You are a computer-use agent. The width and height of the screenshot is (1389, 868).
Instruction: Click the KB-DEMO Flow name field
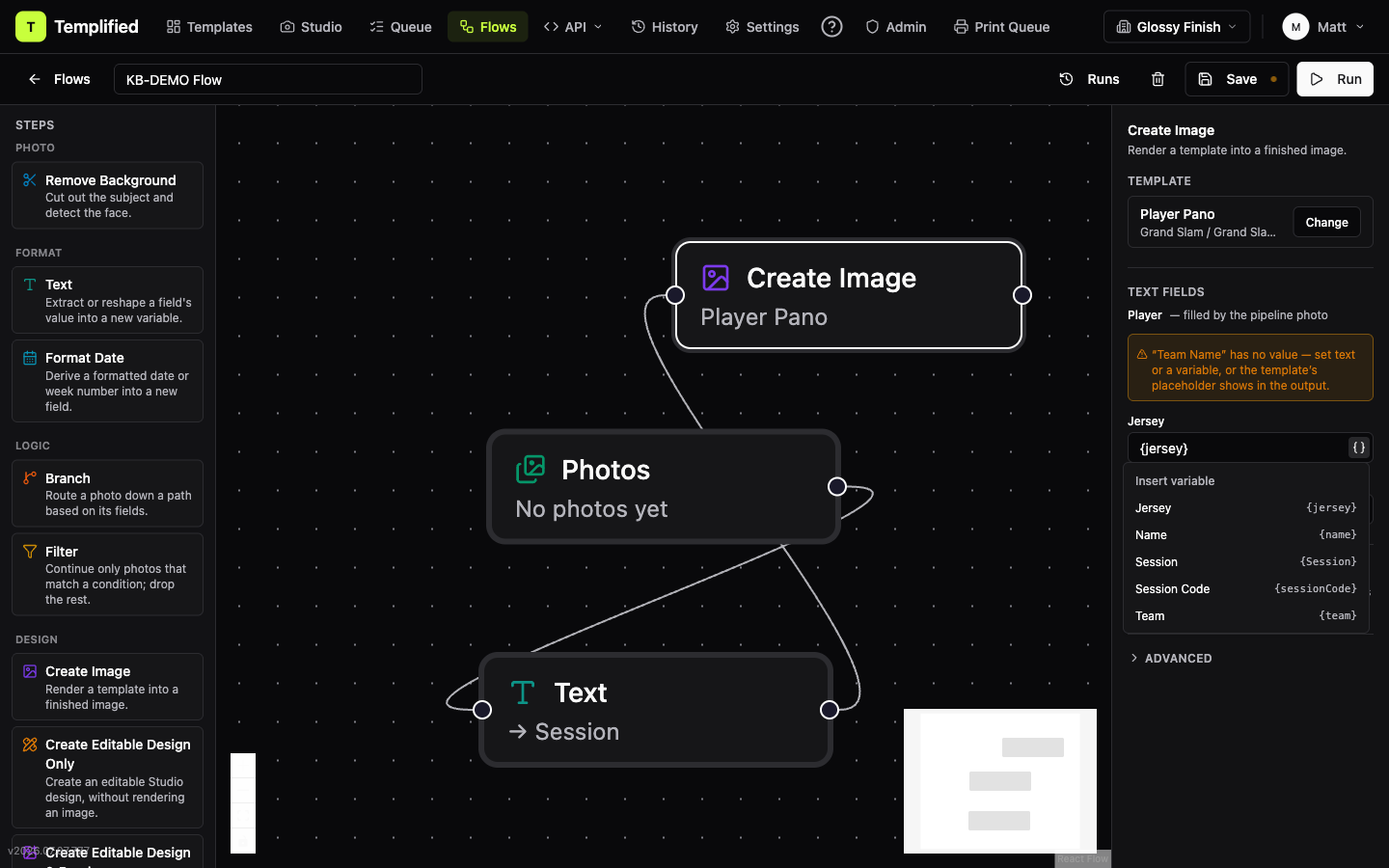pos(268,79)
